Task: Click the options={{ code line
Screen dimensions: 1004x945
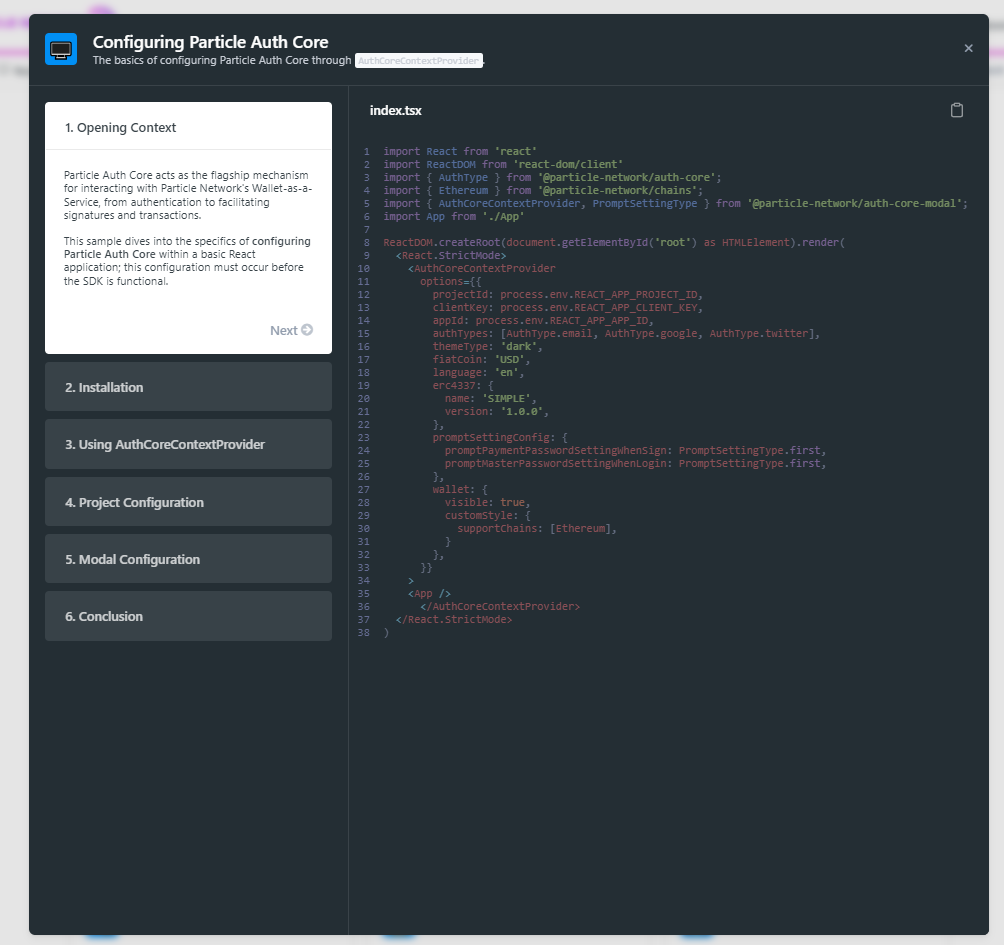Action: click(451, 281)
